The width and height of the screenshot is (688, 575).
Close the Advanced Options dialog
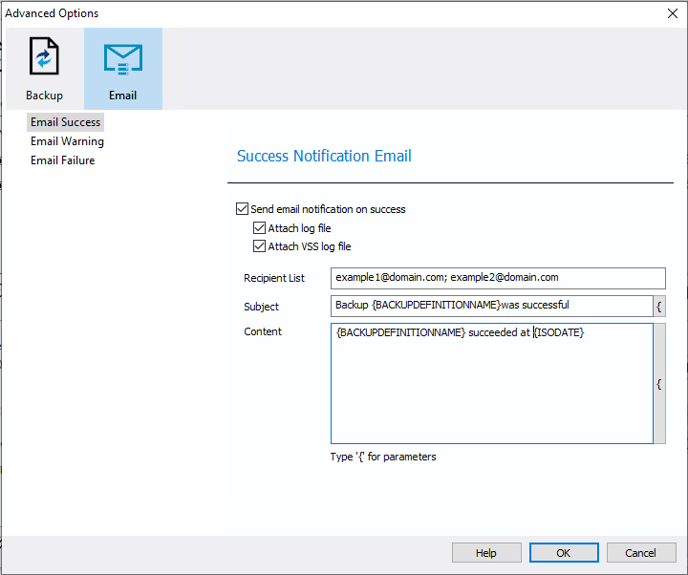tap(672, 14)
